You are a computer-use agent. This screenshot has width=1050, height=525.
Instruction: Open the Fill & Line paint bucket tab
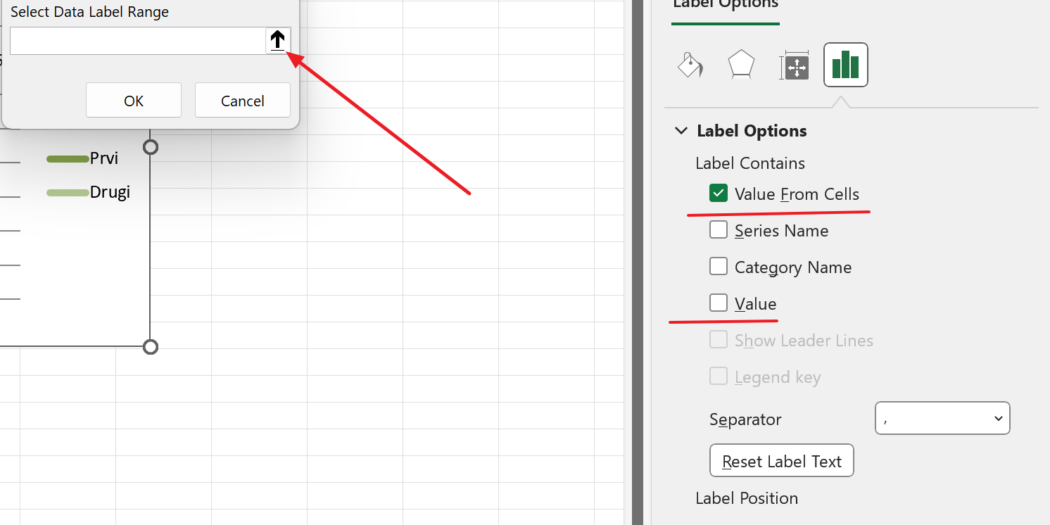(x=690, y=65)
